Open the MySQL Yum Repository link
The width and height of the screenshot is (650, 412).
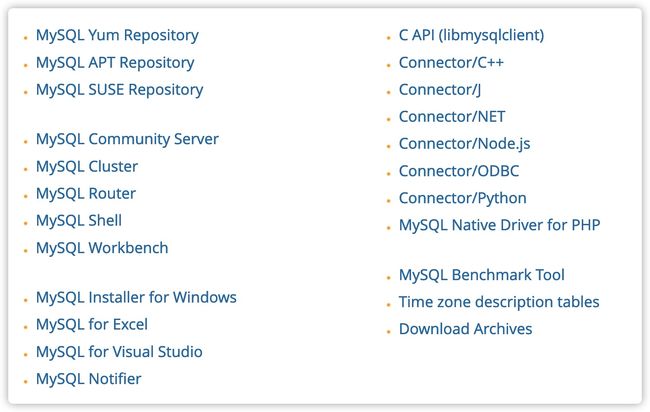pyautogui.click(x=117, y=36)
